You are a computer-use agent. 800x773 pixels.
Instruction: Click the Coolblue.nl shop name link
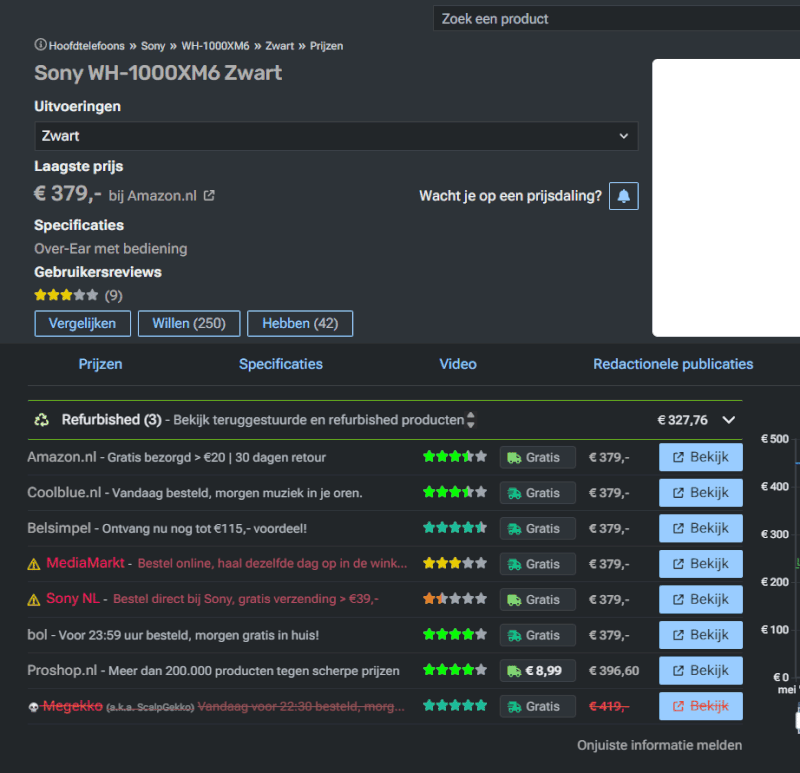[x=64, y=492]
